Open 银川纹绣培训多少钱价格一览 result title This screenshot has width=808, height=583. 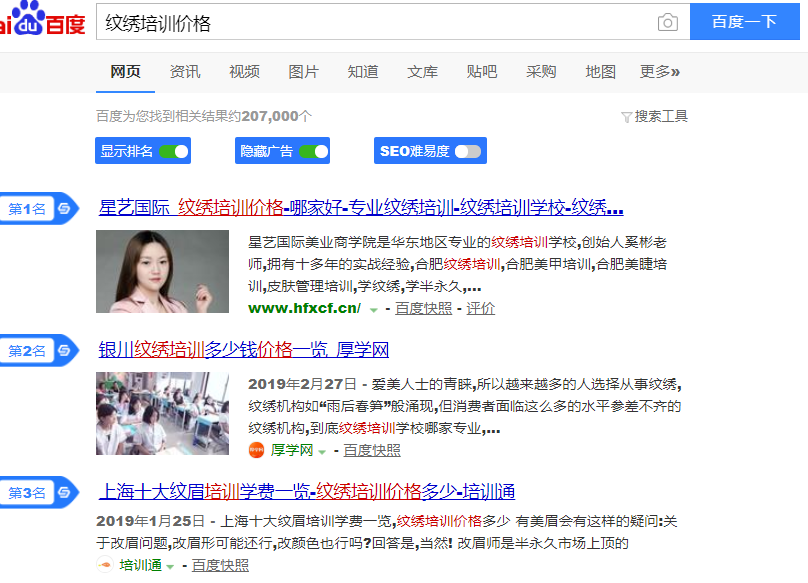(x=244, y=350)
